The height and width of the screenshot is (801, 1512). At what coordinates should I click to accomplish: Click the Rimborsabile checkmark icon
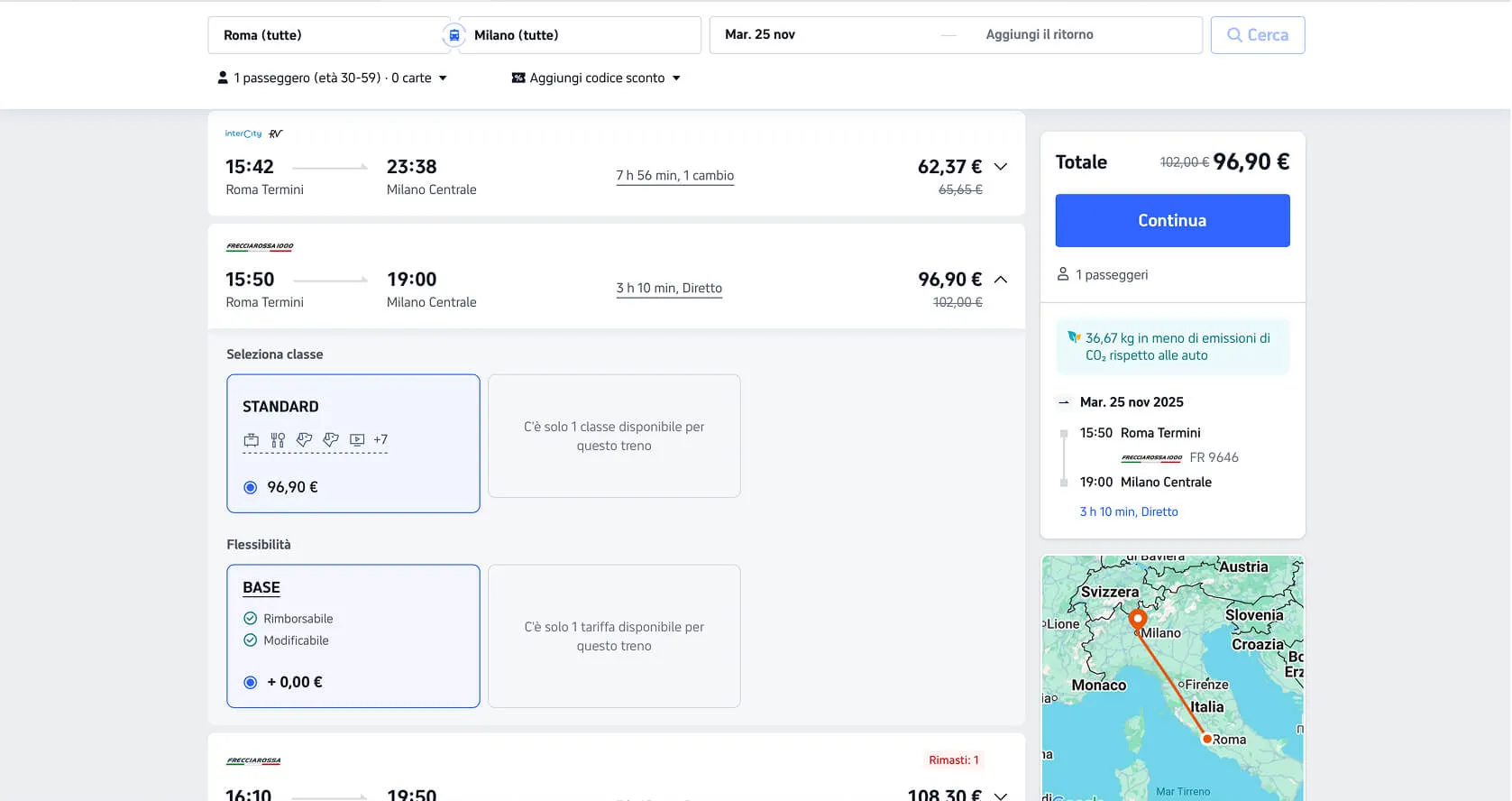(251, 619)
